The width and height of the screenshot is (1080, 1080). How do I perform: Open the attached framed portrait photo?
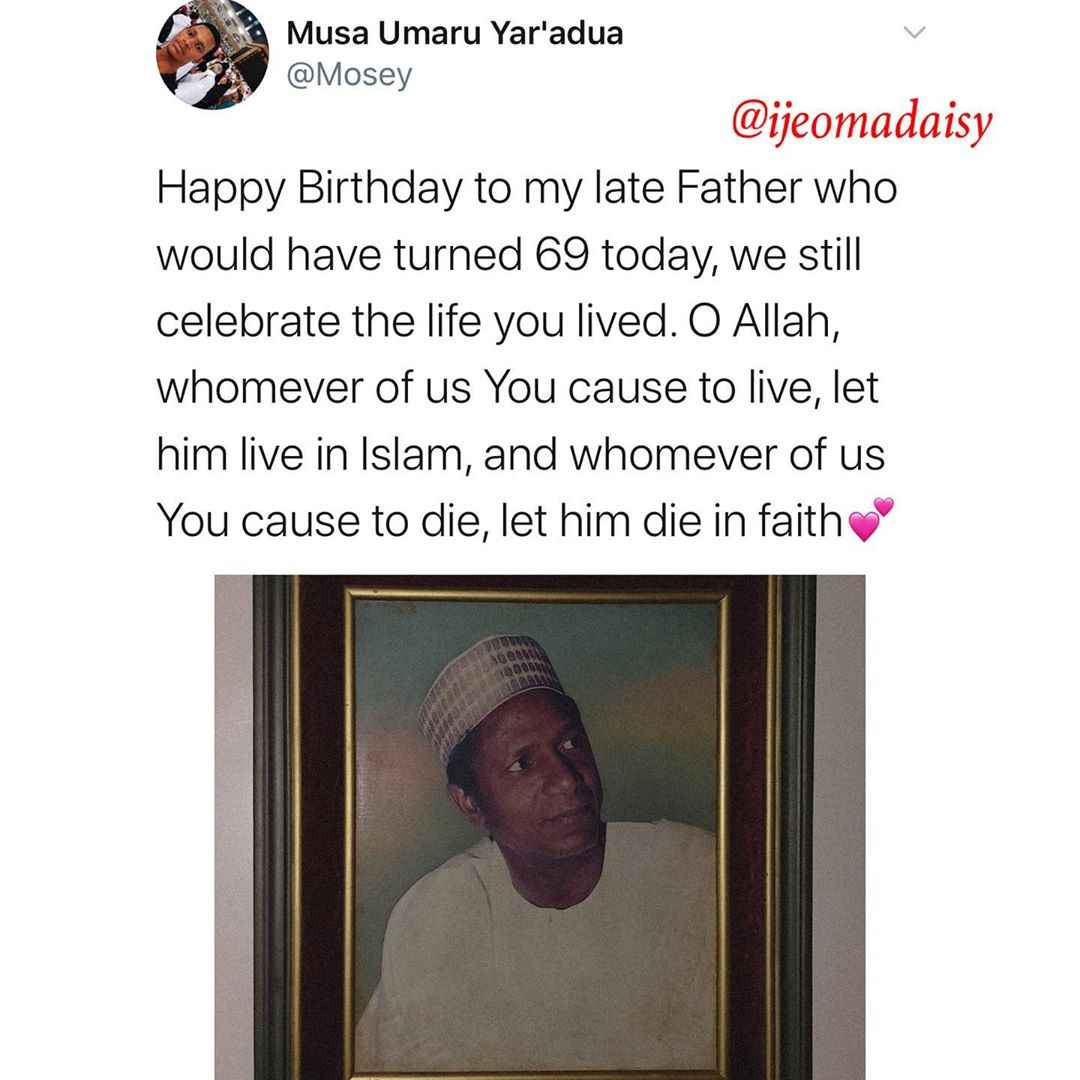[x=540, y=827]
